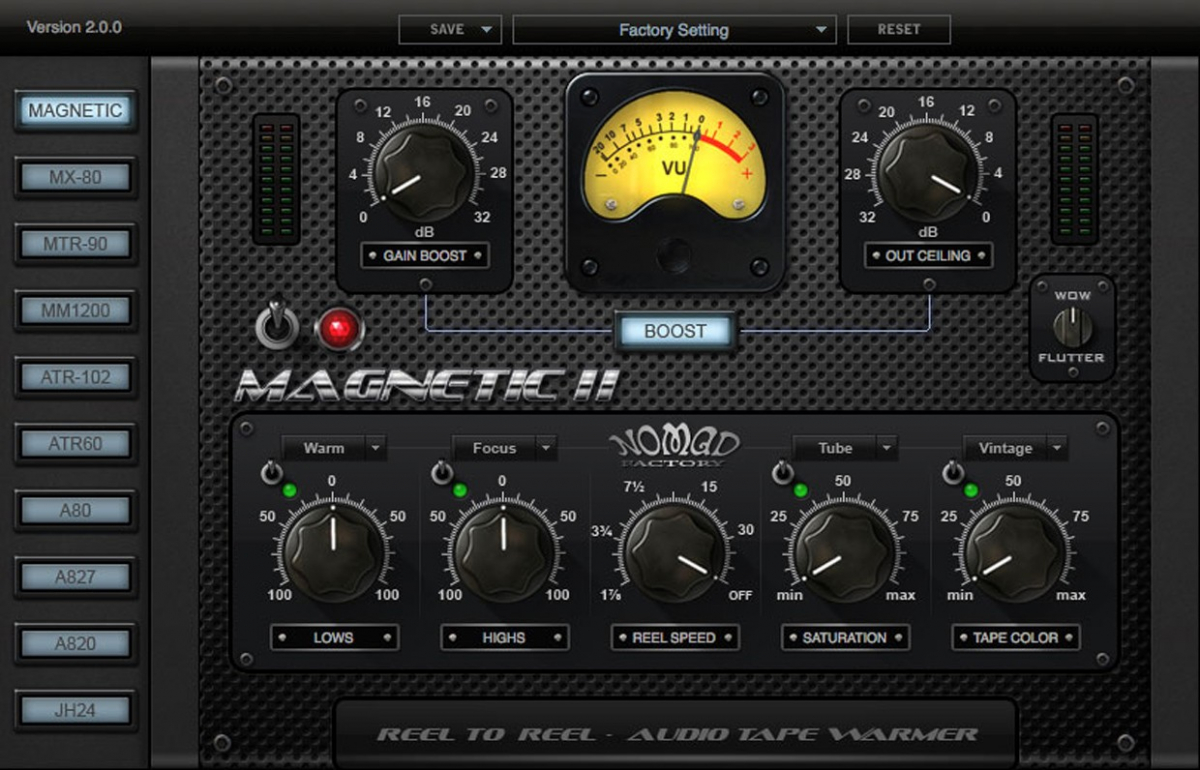Select the MX-80 tape machine preset
This screenshot has height=770, width=1200.
(x=75, y=178)
